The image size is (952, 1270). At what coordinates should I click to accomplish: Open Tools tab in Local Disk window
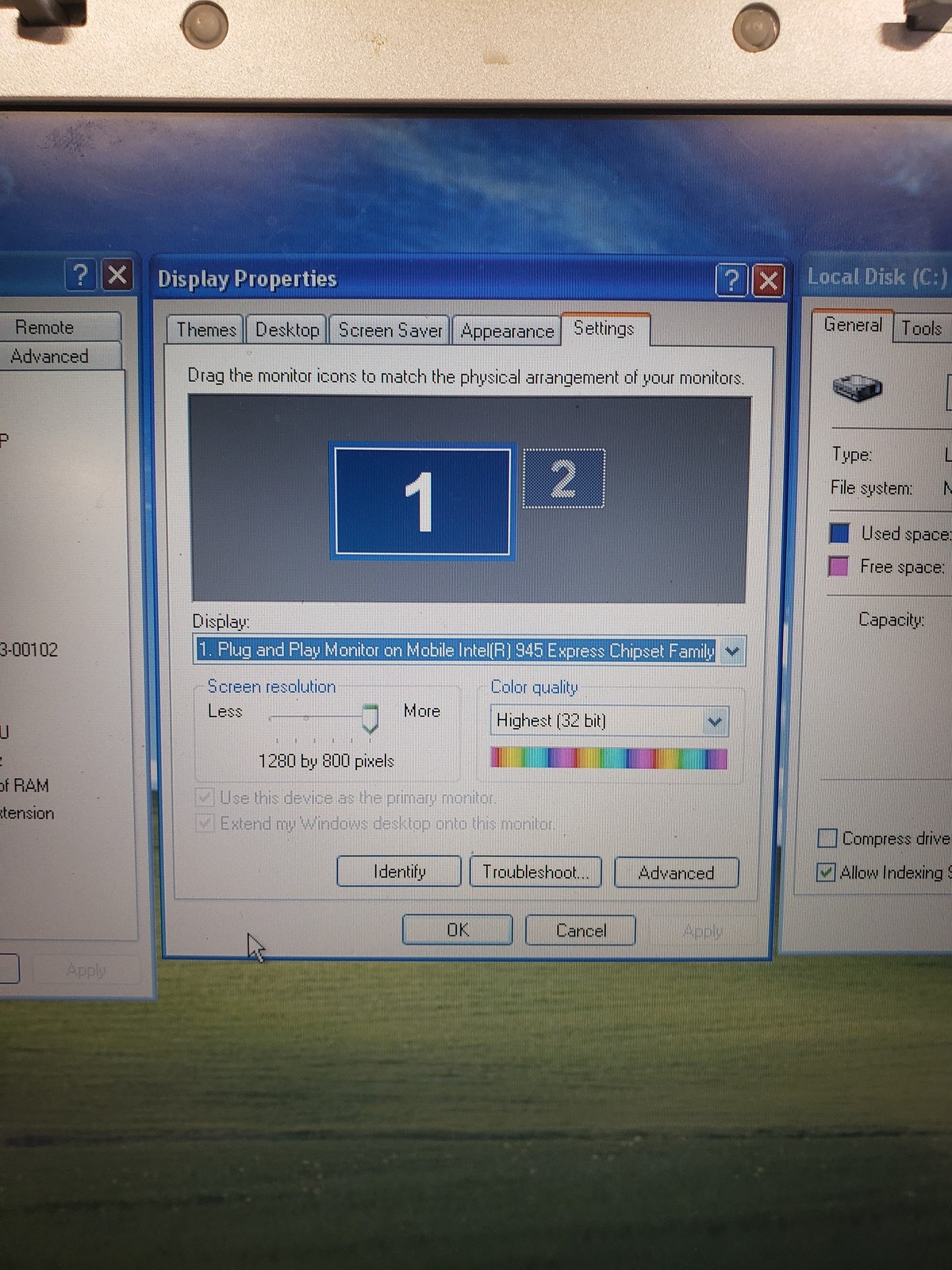point(921,328)
